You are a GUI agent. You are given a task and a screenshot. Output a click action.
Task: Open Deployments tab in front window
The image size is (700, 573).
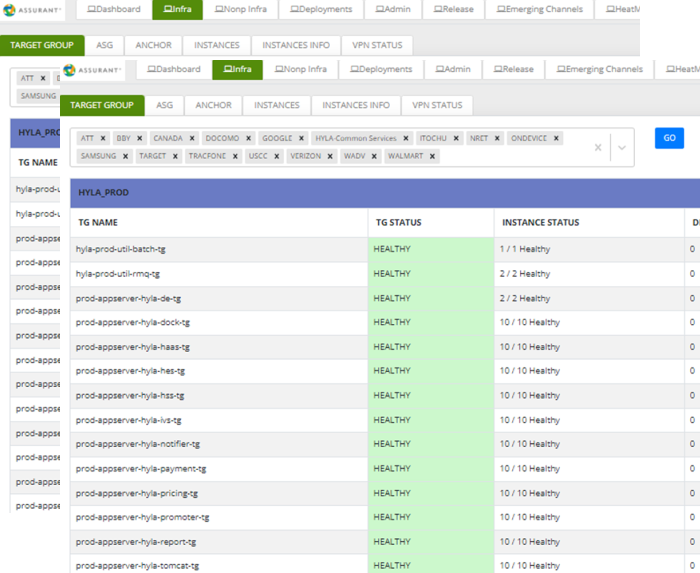tap(381, 69)
